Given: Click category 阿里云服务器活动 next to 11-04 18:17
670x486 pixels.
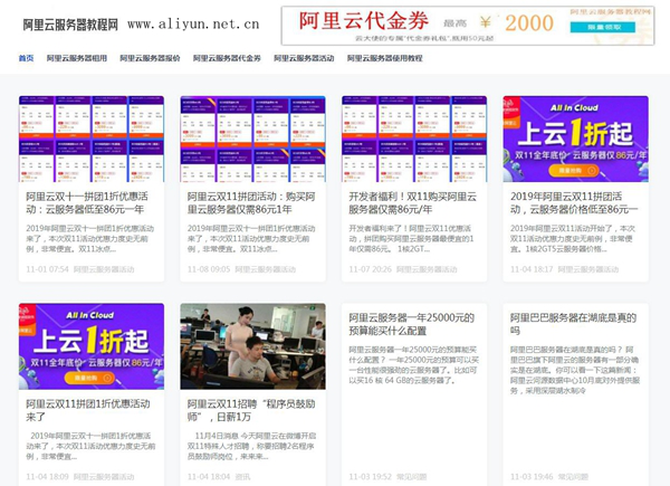Looking at the screenshot, I should (x=588, y=269).
